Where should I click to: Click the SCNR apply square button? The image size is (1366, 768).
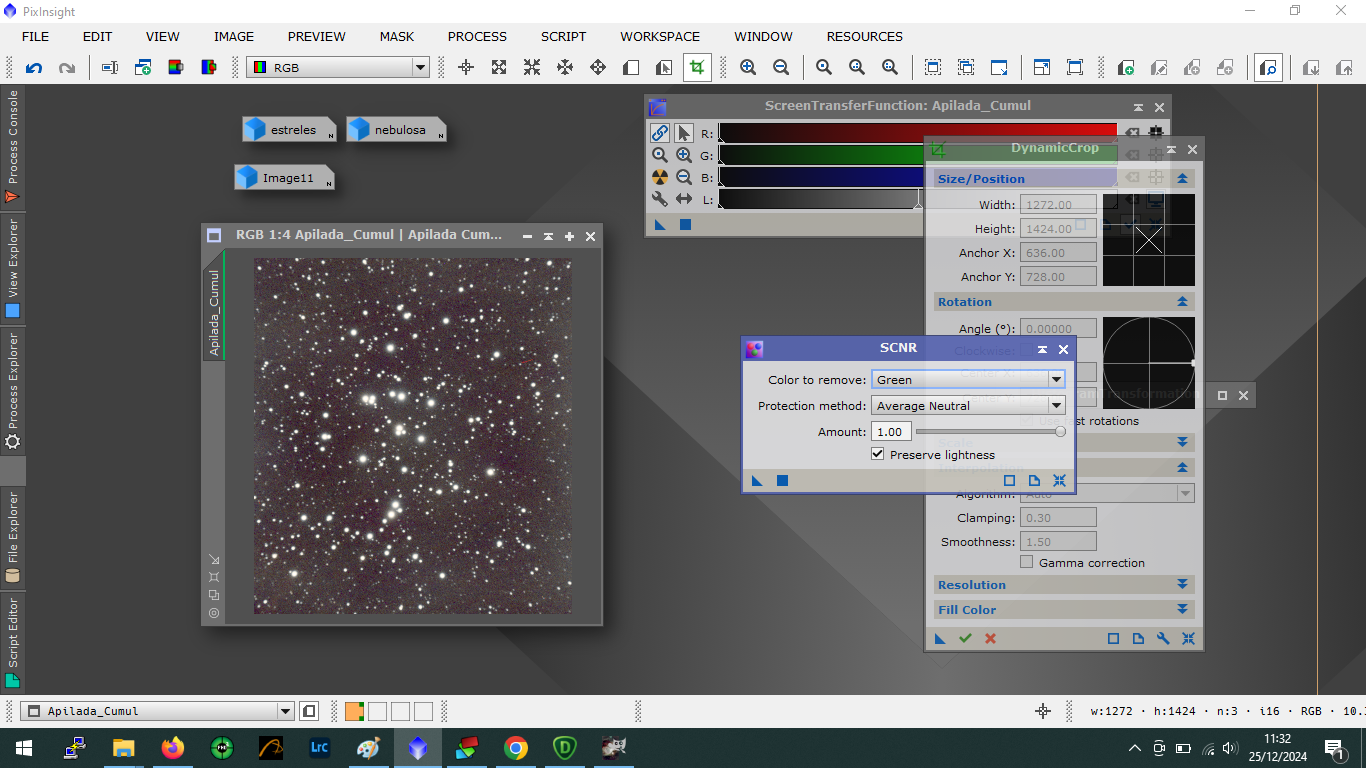[x=783, y=481]
